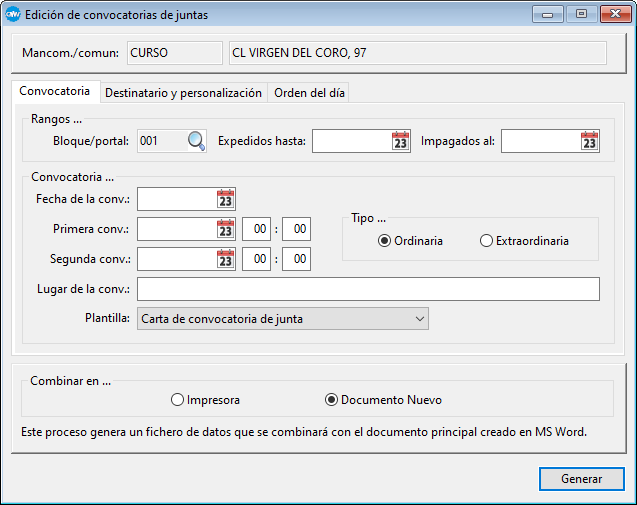
Task: Choose Impresora as combine output
Action: tap(178, 400)
